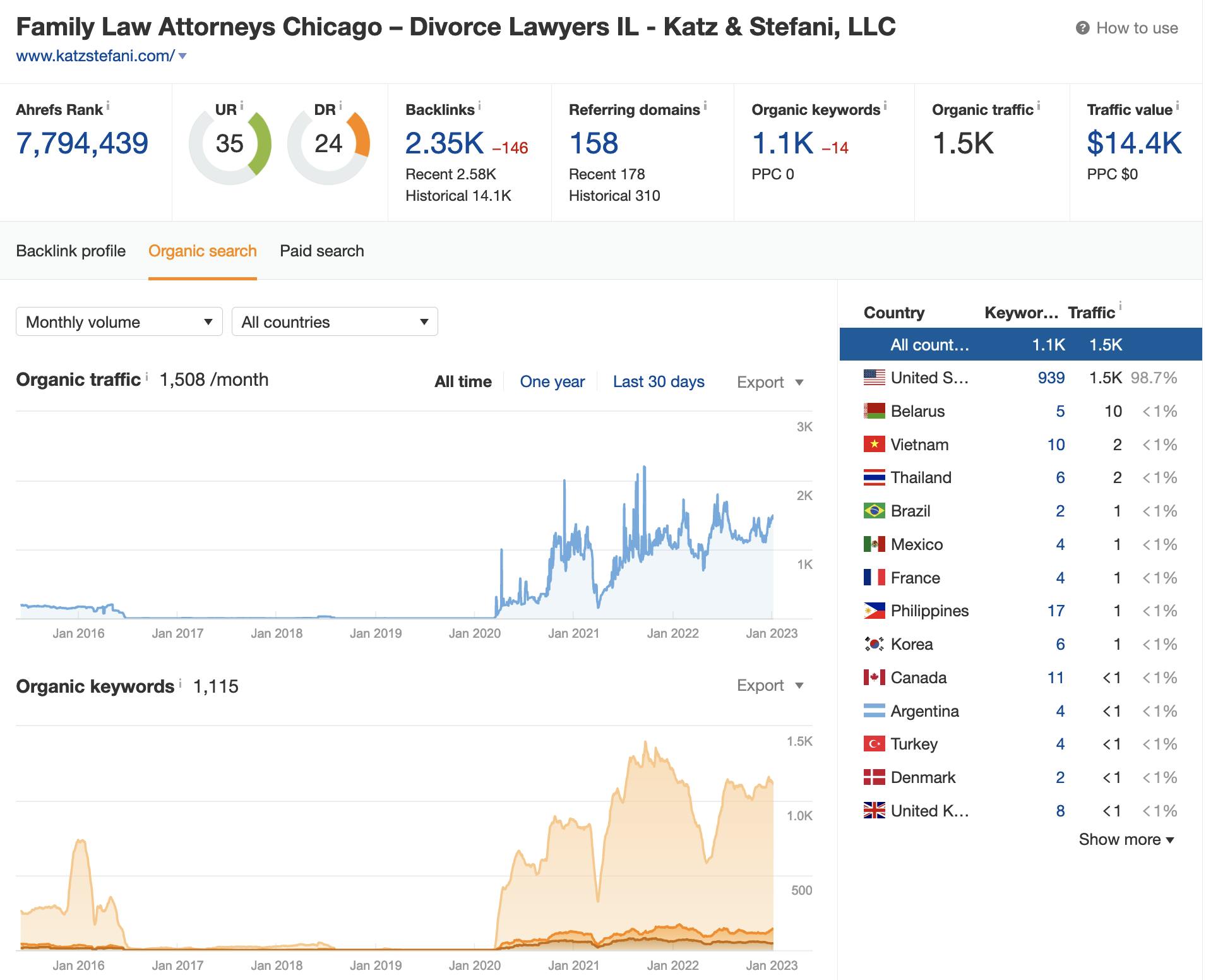Open the All countries dropdown
This screenshot has height=980, width=1206.
pyautogui.click(x=335, y=322)
